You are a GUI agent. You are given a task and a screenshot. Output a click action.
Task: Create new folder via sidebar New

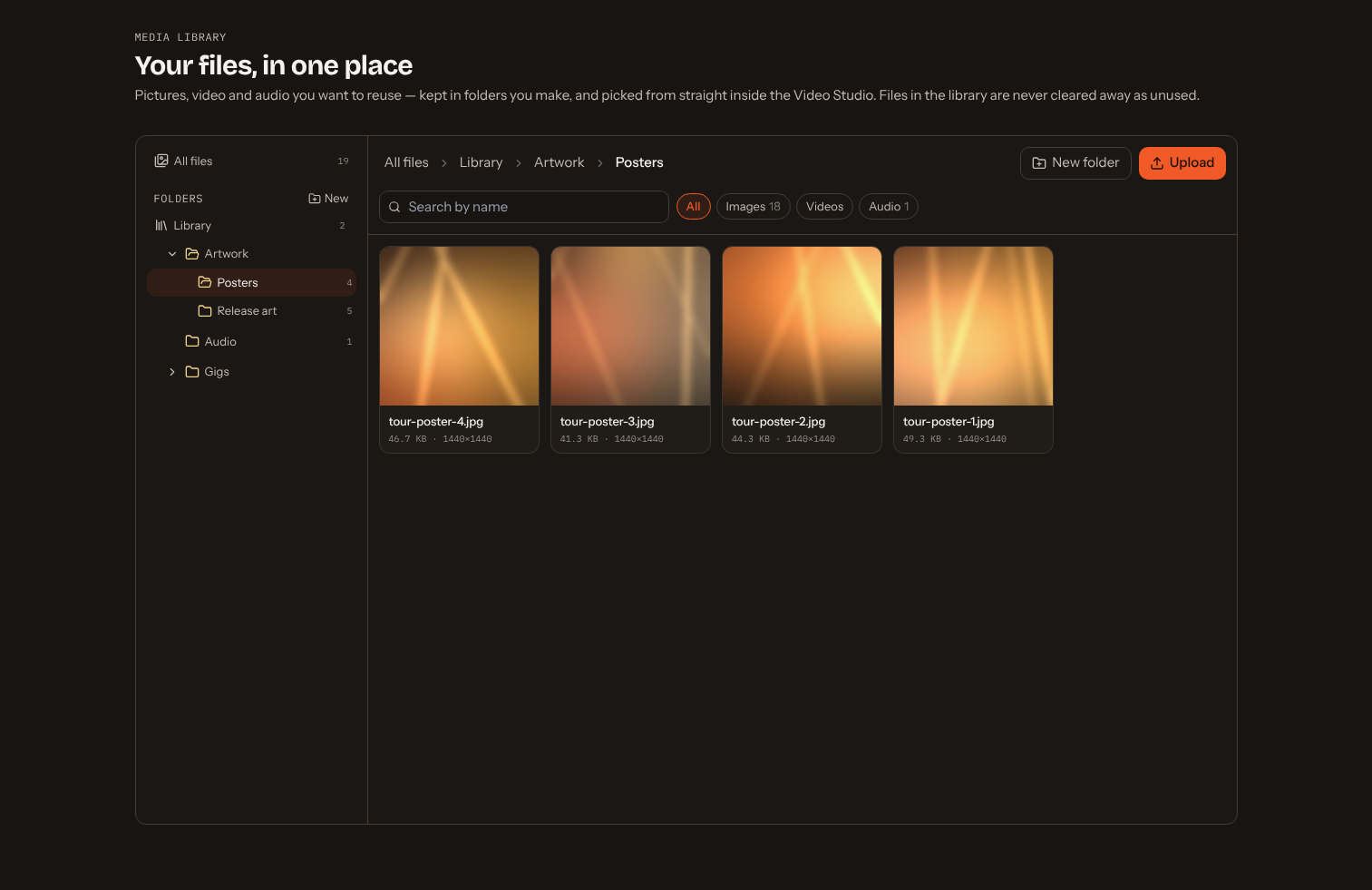328,199
